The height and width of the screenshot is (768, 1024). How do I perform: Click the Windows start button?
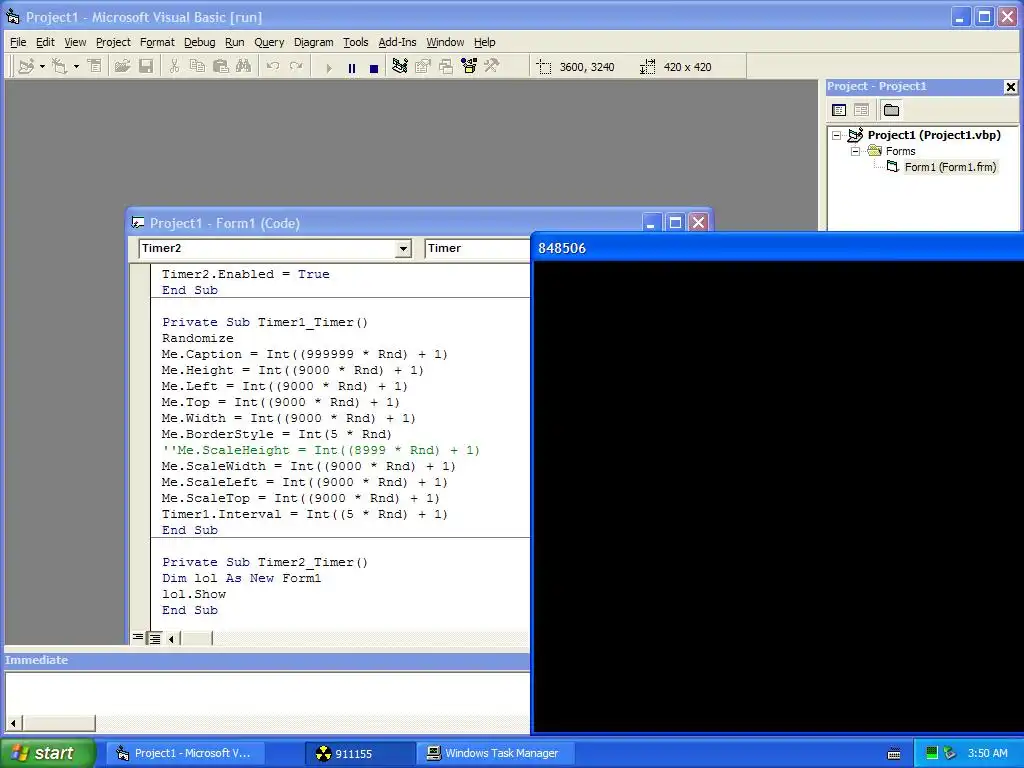click(x=48, y=753)
